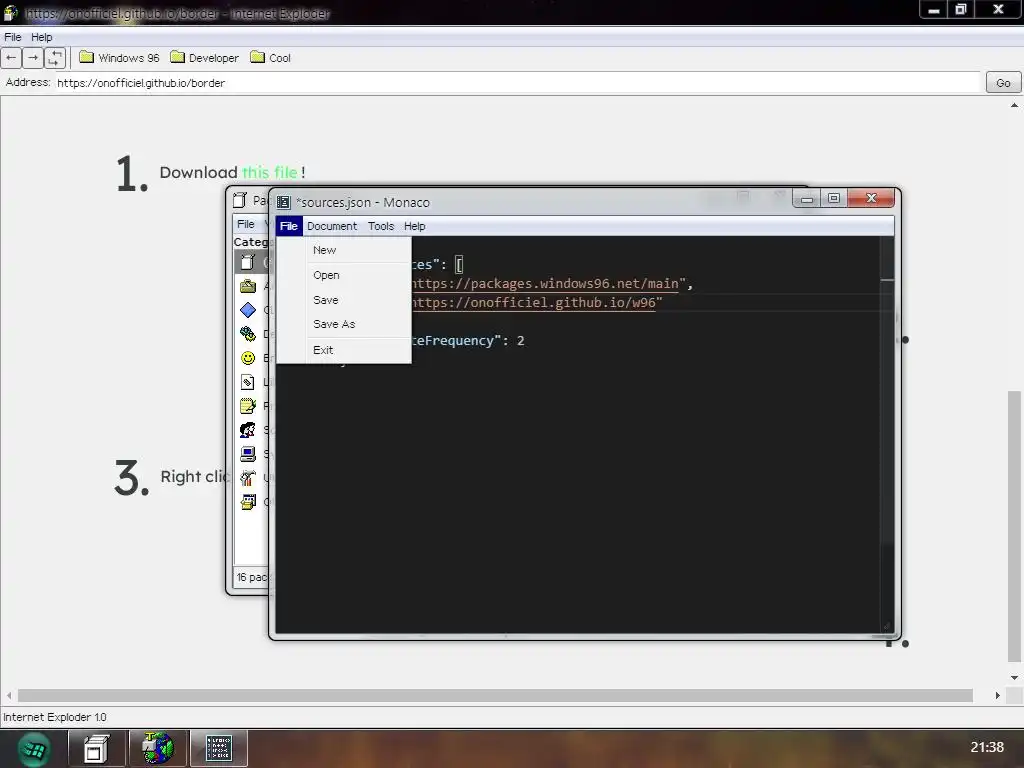Image resolution: width=1024 pixels, height=768 pixels.
Task: Select the tools category icon in Package Manager
Action: [248, 478]
